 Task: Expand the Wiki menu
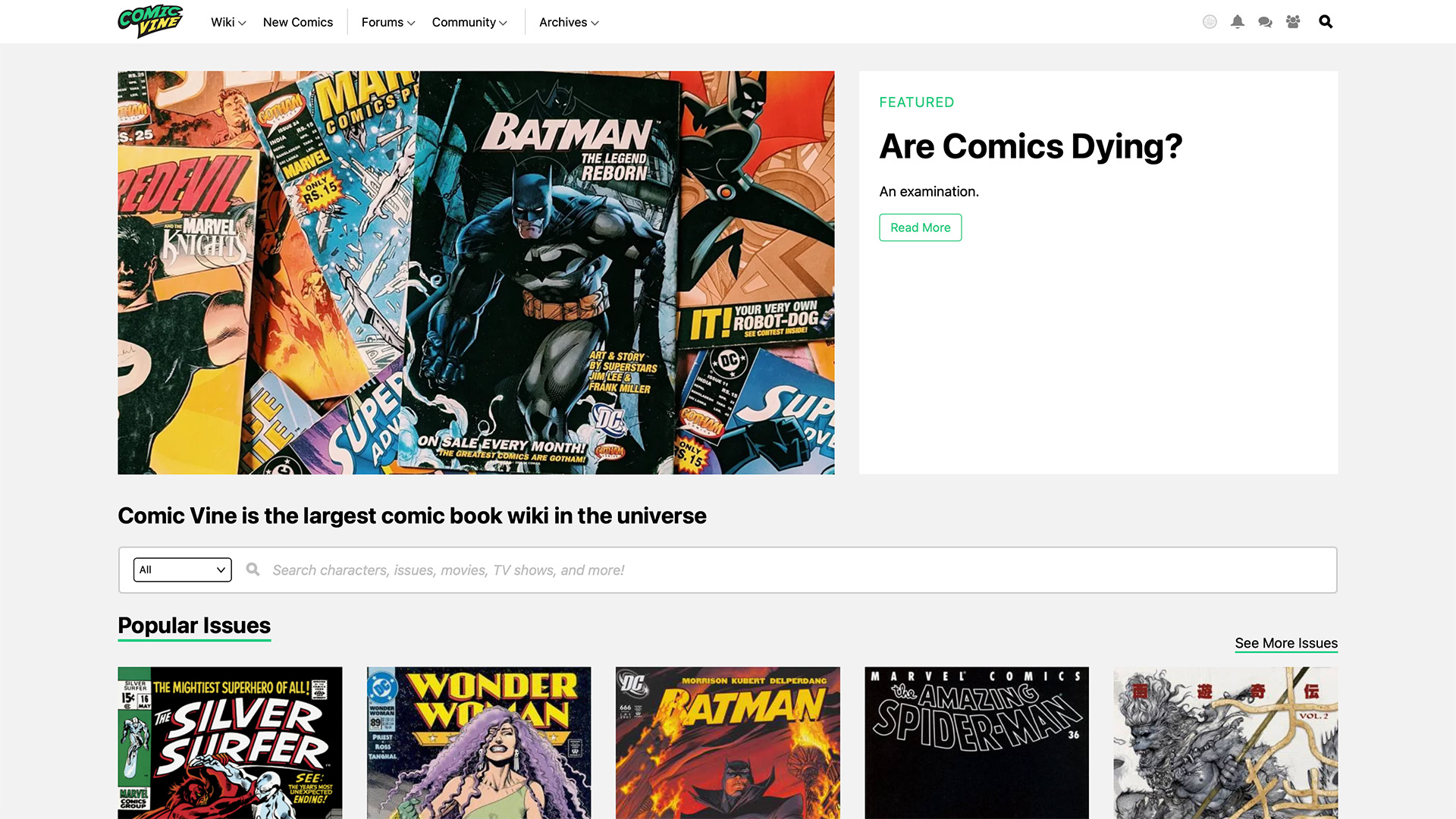pos(227,22)
